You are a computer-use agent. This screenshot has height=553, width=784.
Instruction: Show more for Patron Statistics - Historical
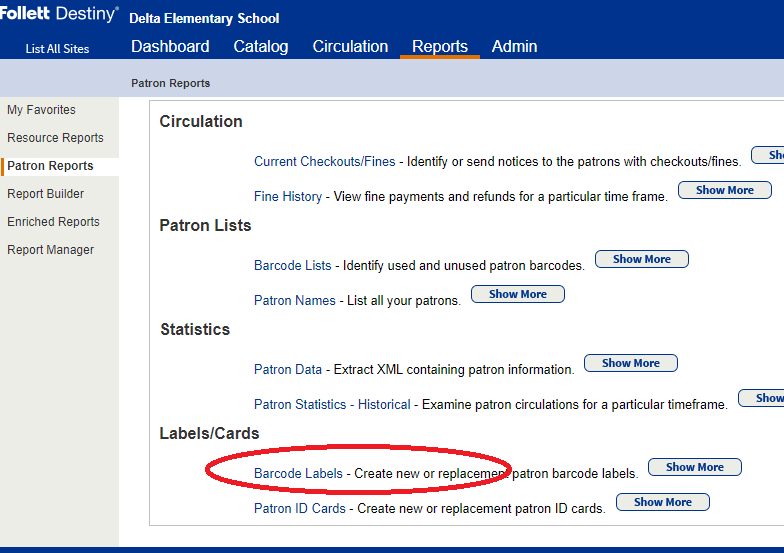(761, 398)
